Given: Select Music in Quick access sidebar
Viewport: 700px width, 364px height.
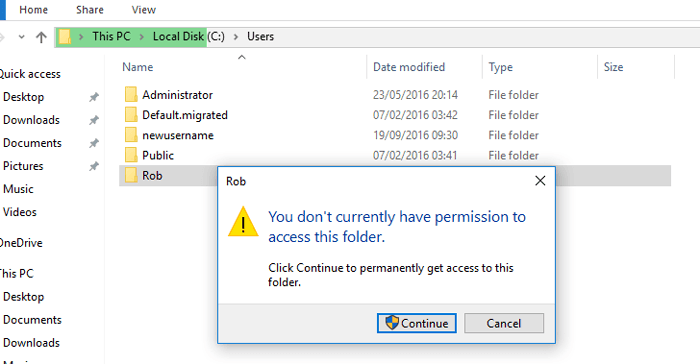Looking at the screenshot, I should click(18, 189).
